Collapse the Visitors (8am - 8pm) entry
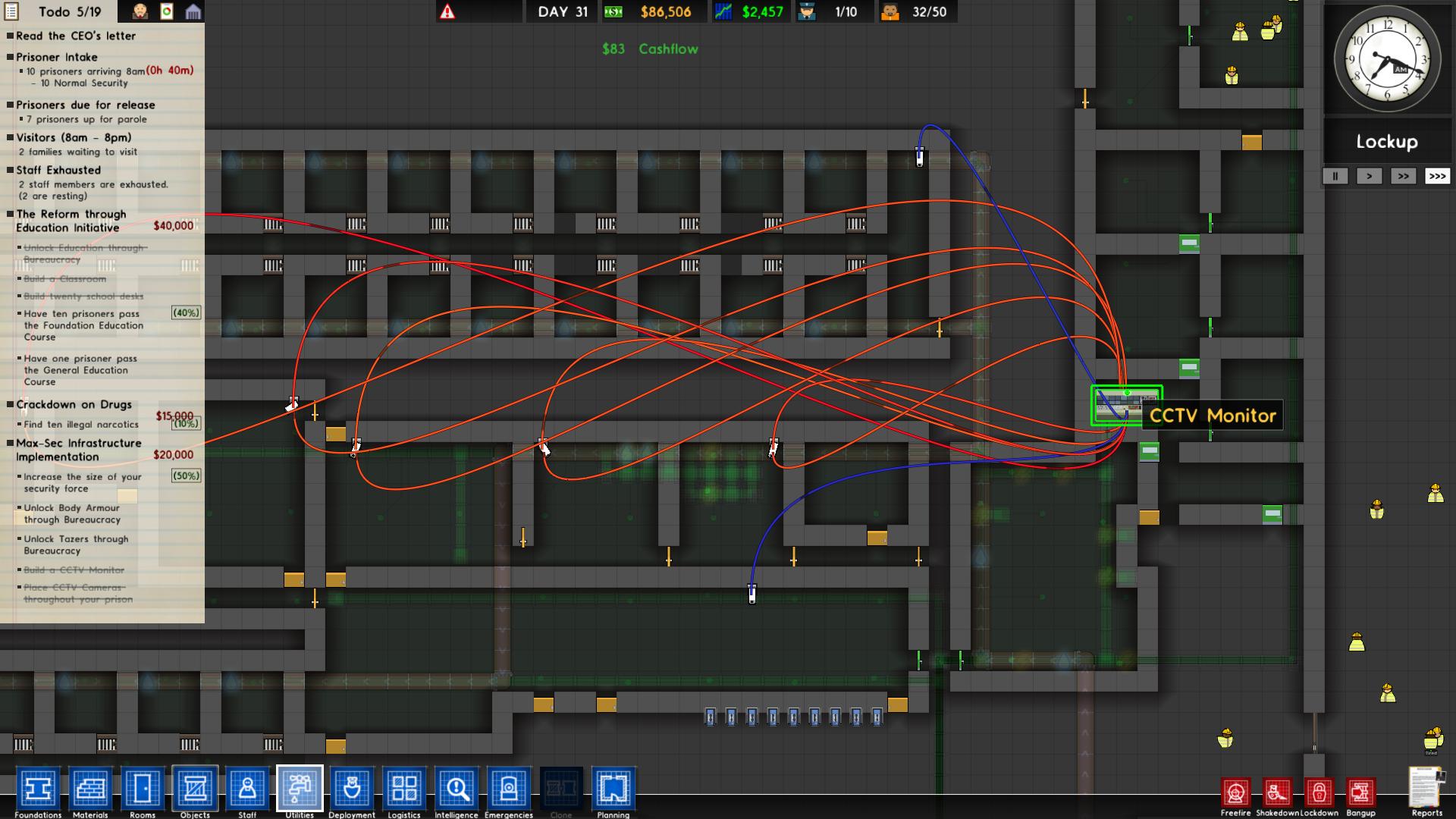Image resolution: width=1456 pixels, height=819 pixels. click(x=74, y=137)
